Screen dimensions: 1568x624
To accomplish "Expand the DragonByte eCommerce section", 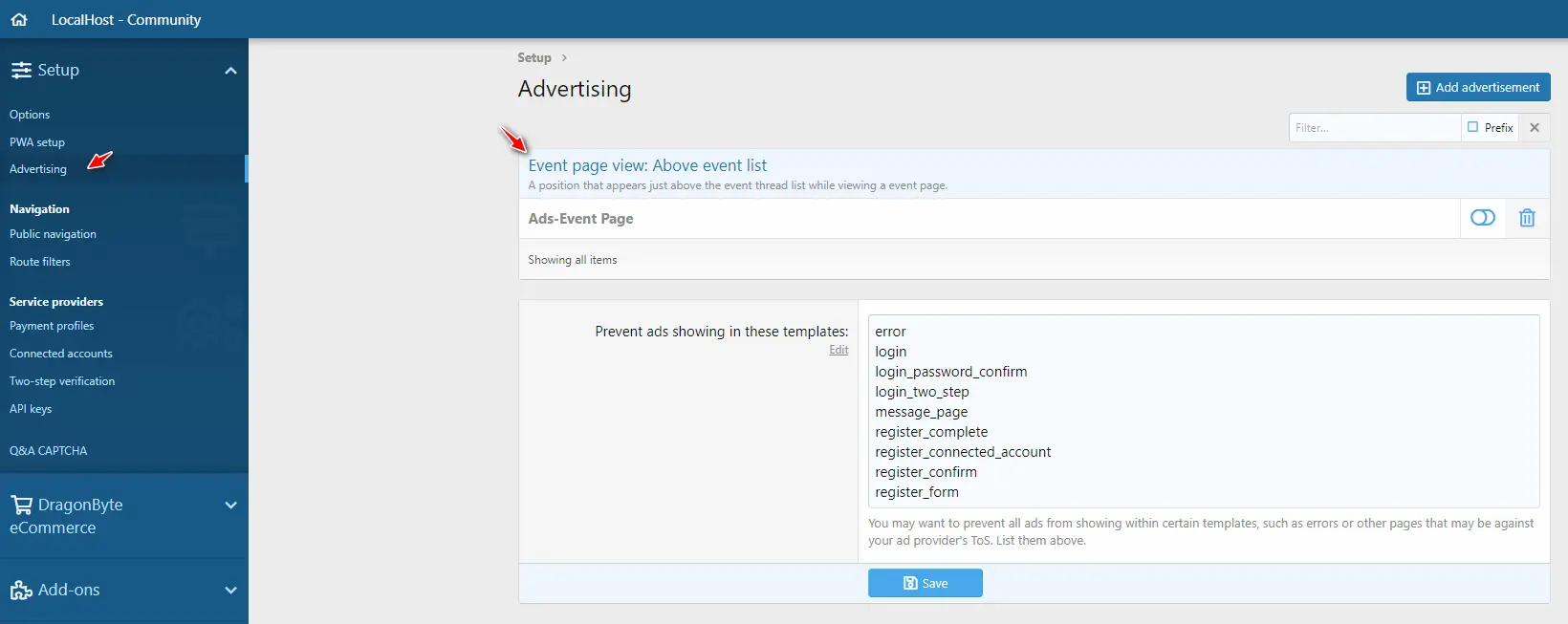I will (230, 506).
